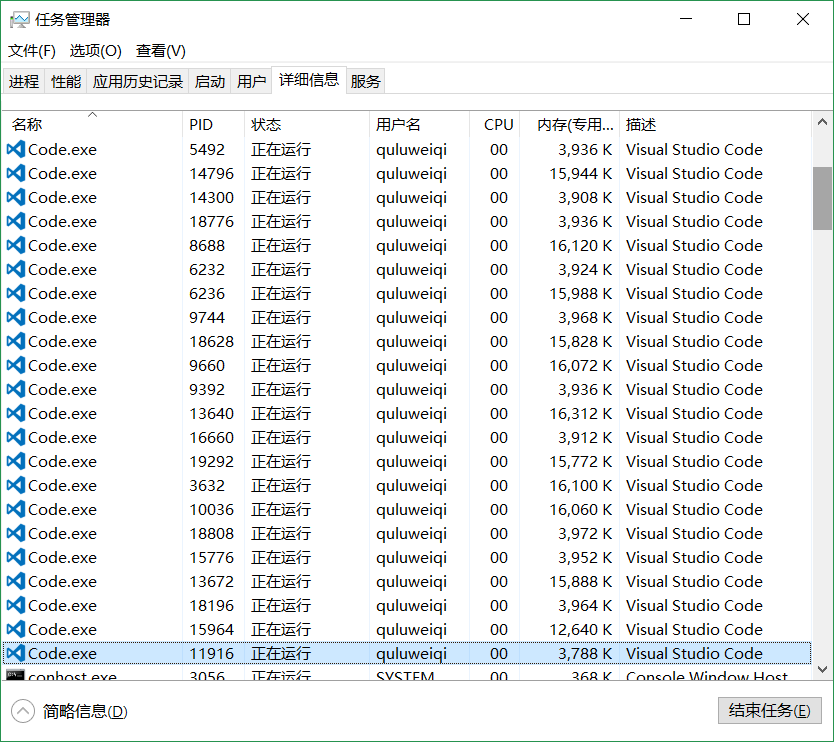Click the conhost.exe icon at the list bottom
Viewport: 834px width, 742px height.
coord(18,675)
